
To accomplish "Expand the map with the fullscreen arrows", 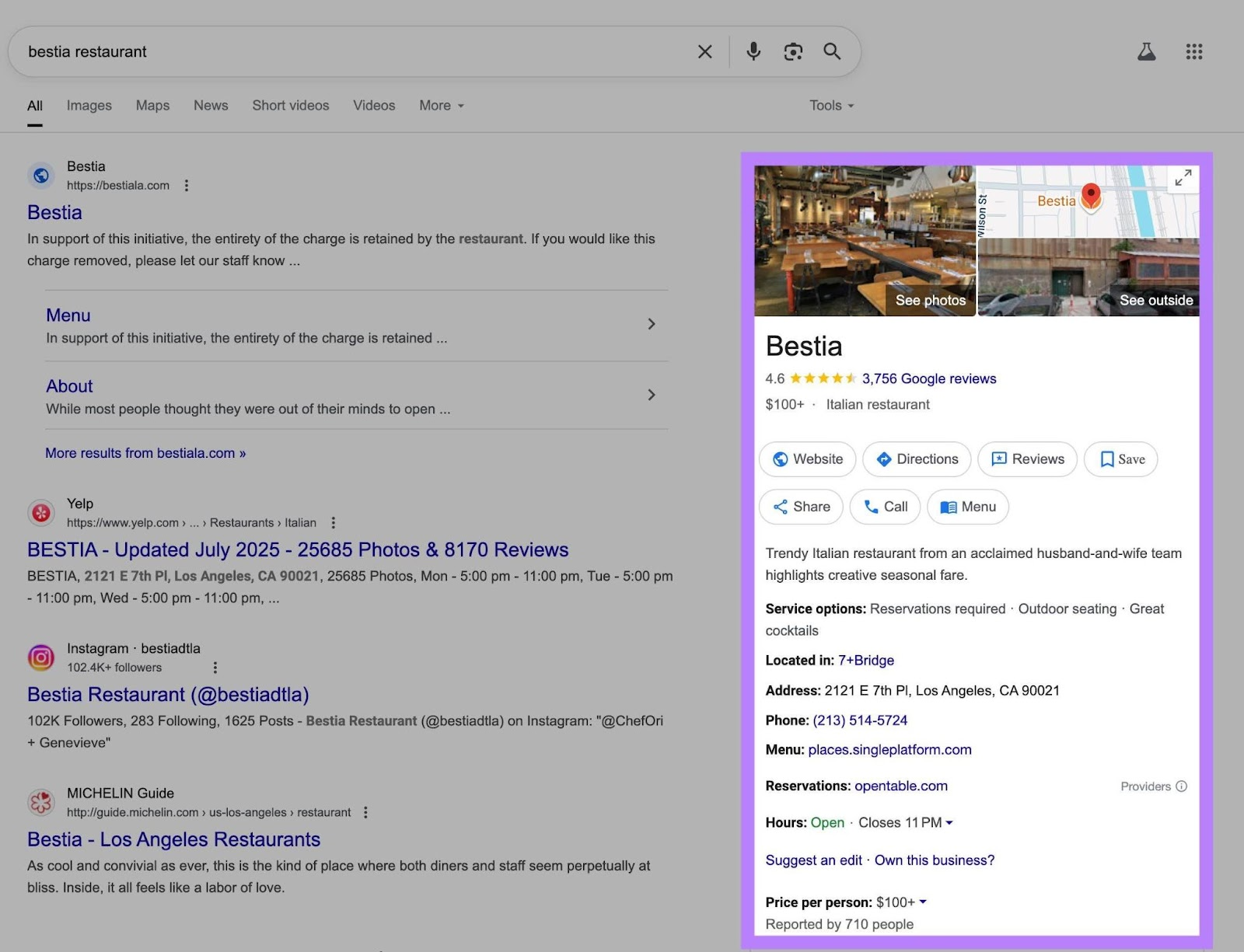I will pyautogui.click(x=1183, y=178).
